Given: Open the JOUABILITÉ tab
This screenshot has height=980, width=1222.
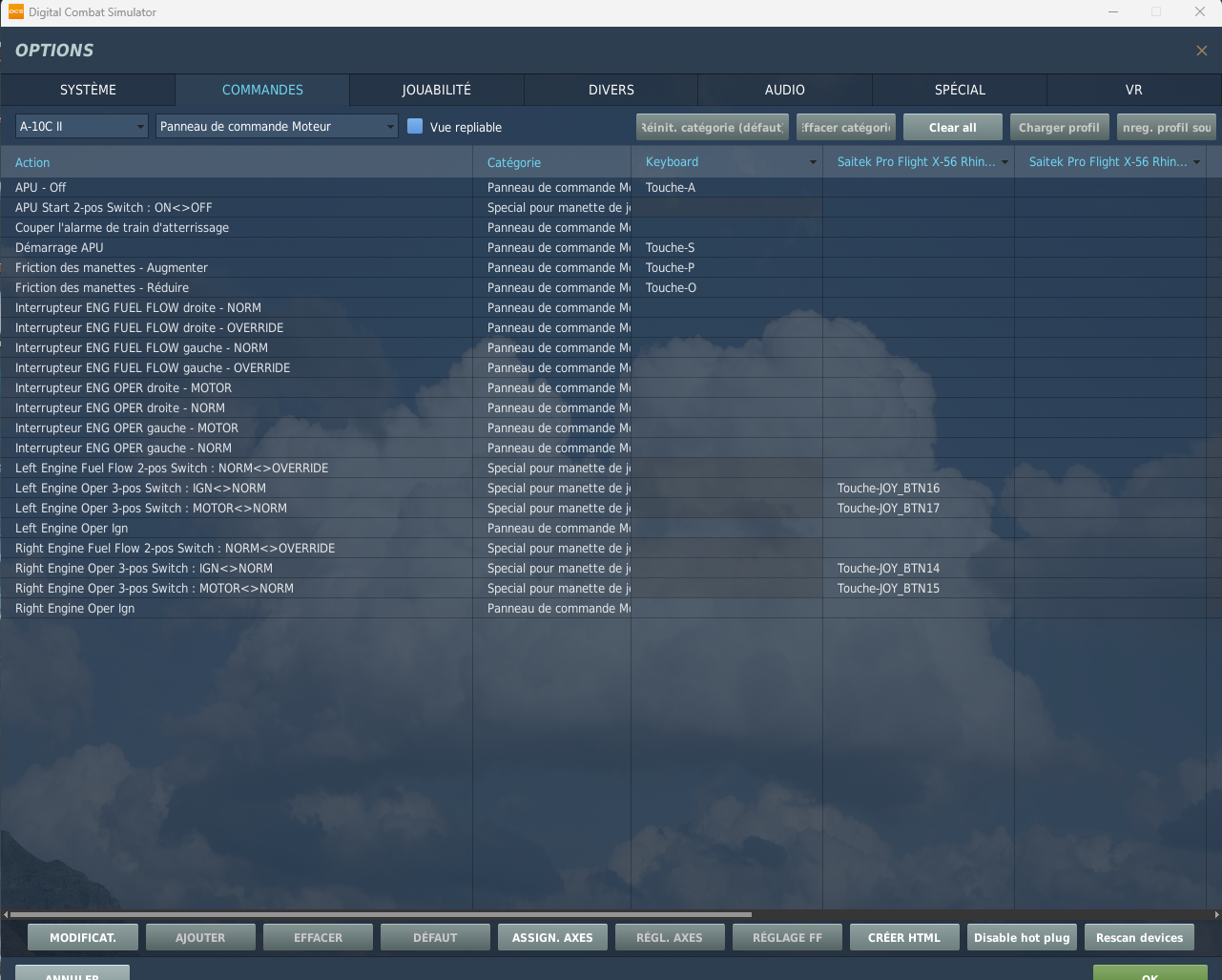Looking at the screenshot, I should 437,90.
